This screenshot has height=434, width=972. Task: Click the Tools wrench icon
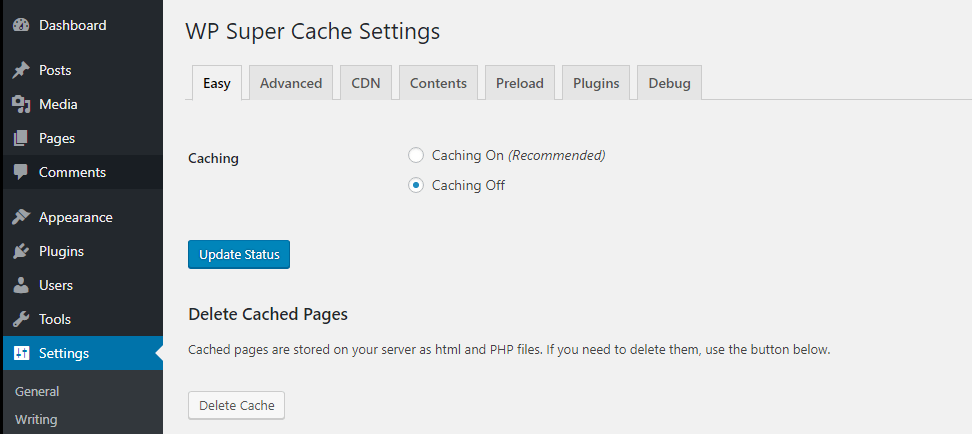[x=20, y=319]
